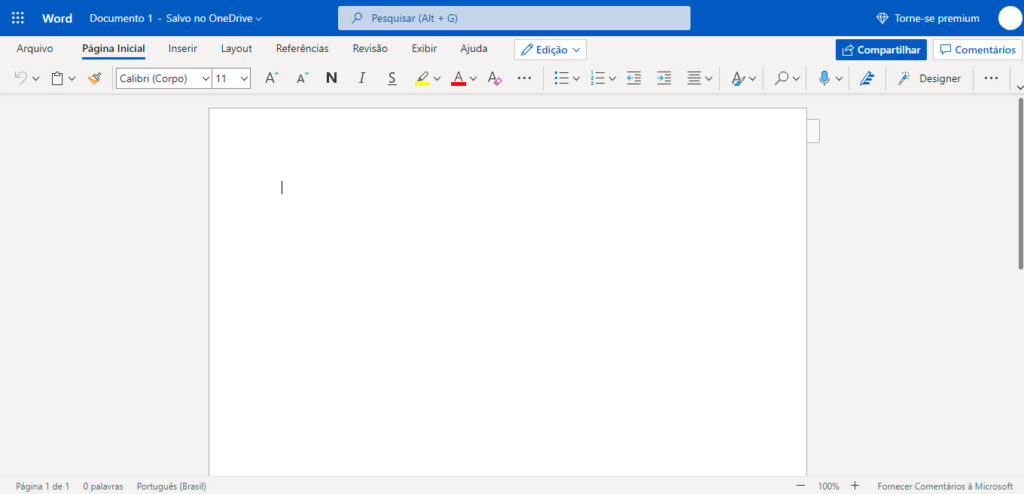Click the Pesquisar search box

[514, 18]
